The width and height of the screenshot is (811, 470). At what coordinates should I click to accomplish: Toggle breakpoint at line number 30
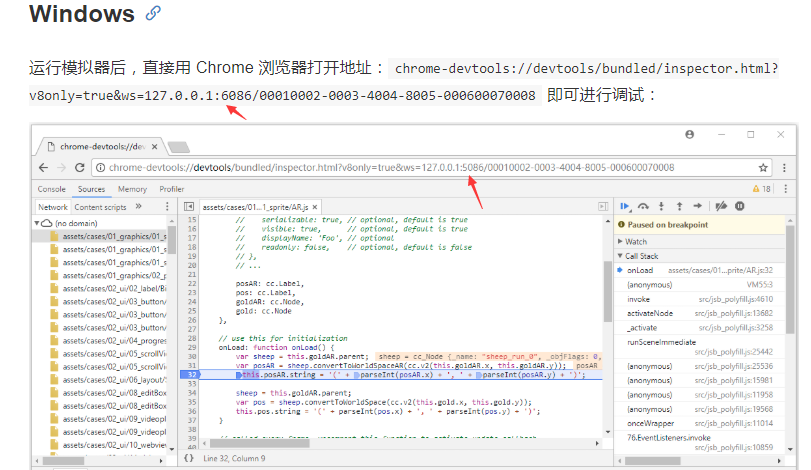(192, 357)
